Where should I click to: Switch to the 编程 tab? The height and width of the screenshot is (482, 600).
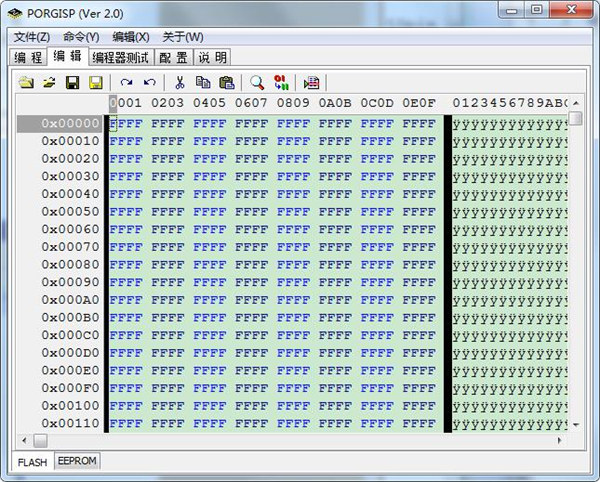pos(28,57)
